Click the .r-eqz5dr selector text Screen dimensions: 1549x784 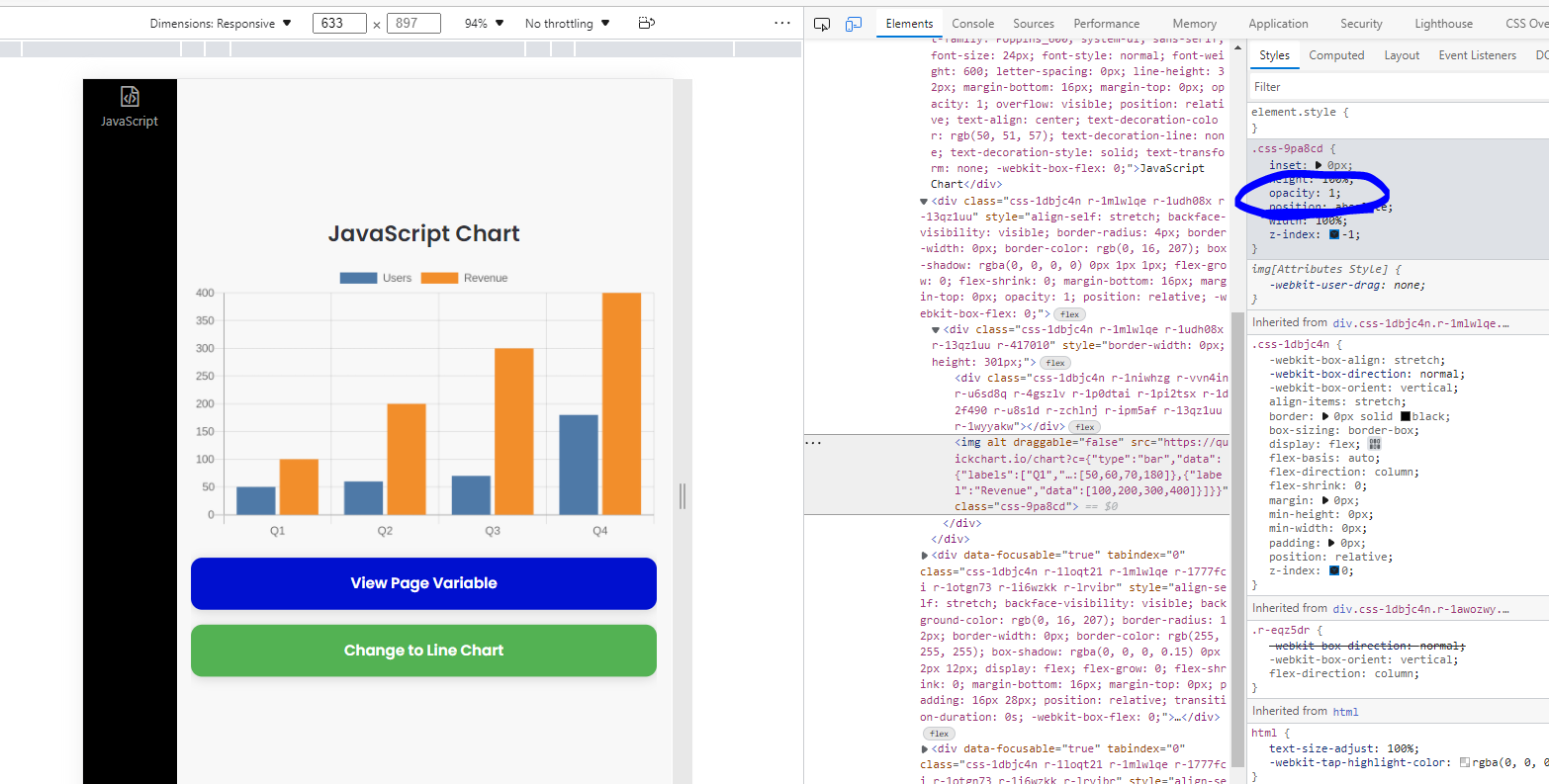[1280, 630]
